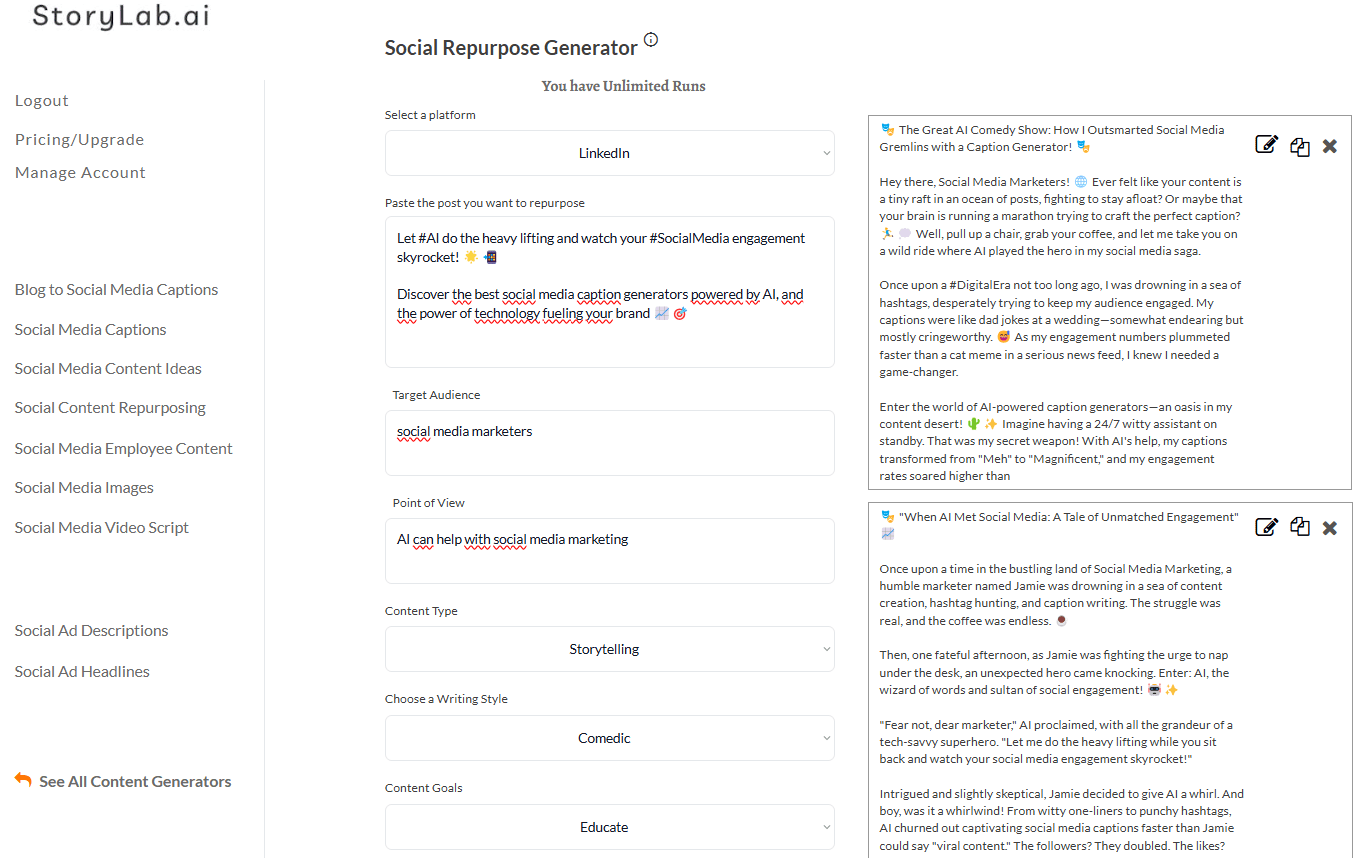Open the Writing Style dropdown showing Comedic
The width and height of the screenshot is (1362, 858).
click(x=609, y=738)
